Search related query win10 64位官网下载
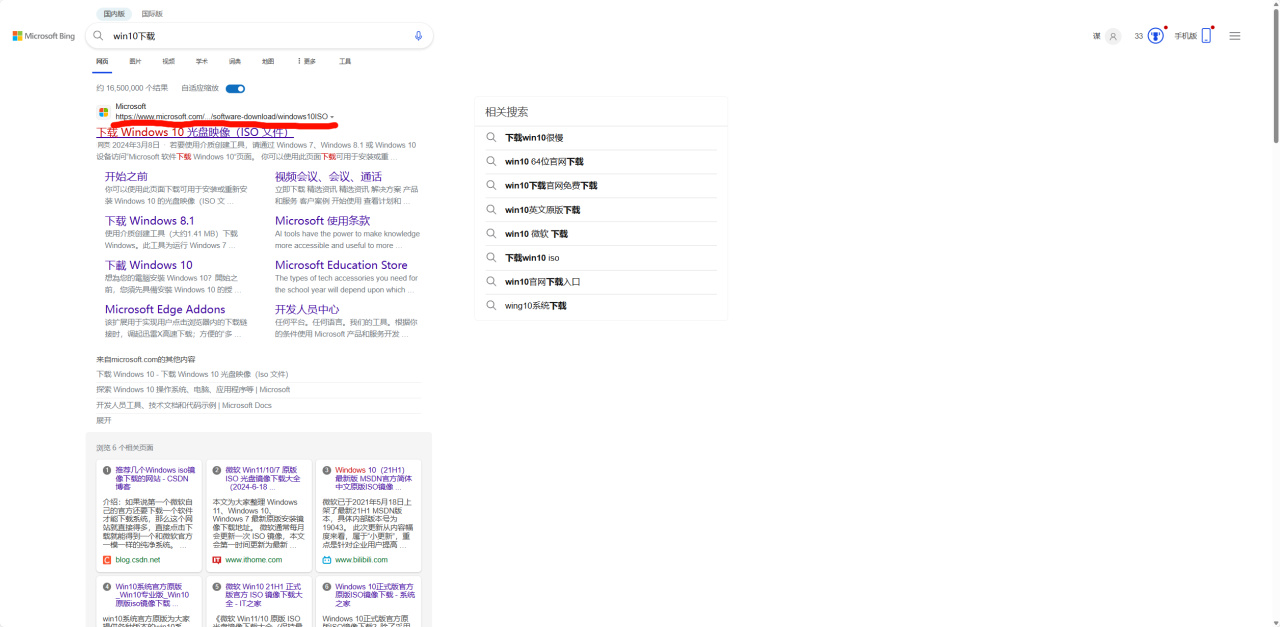Viewport: 1280px width, 627px height. pos(544,162)
